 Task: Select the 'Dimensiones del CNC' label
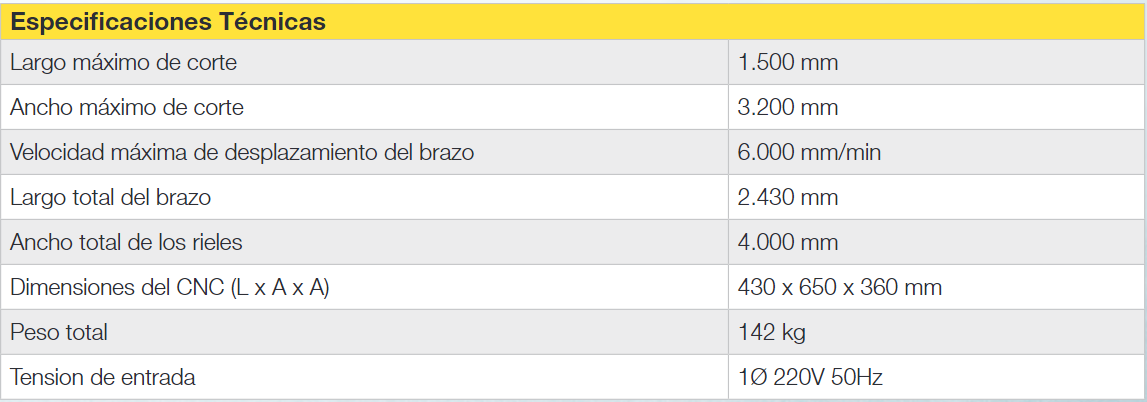(116, 288)
